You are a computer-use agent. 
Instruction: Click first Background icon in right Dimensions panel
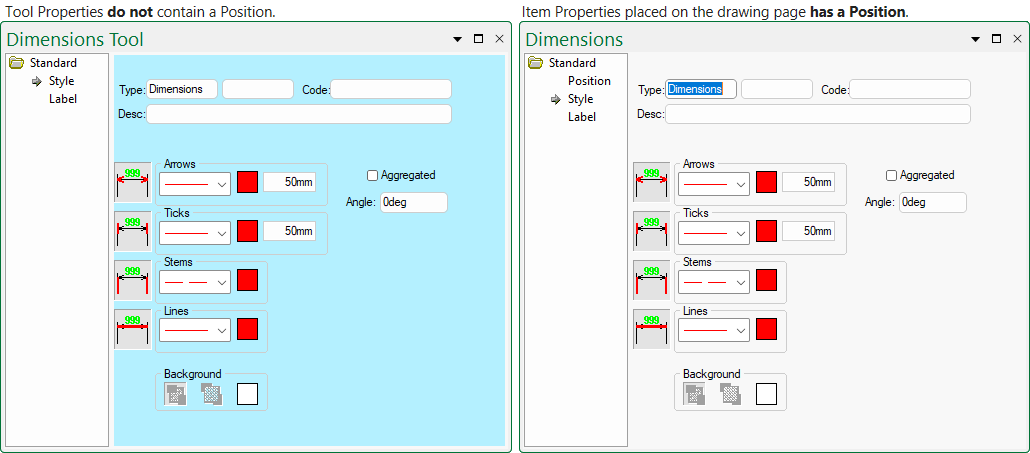click(x=695, y=394)
